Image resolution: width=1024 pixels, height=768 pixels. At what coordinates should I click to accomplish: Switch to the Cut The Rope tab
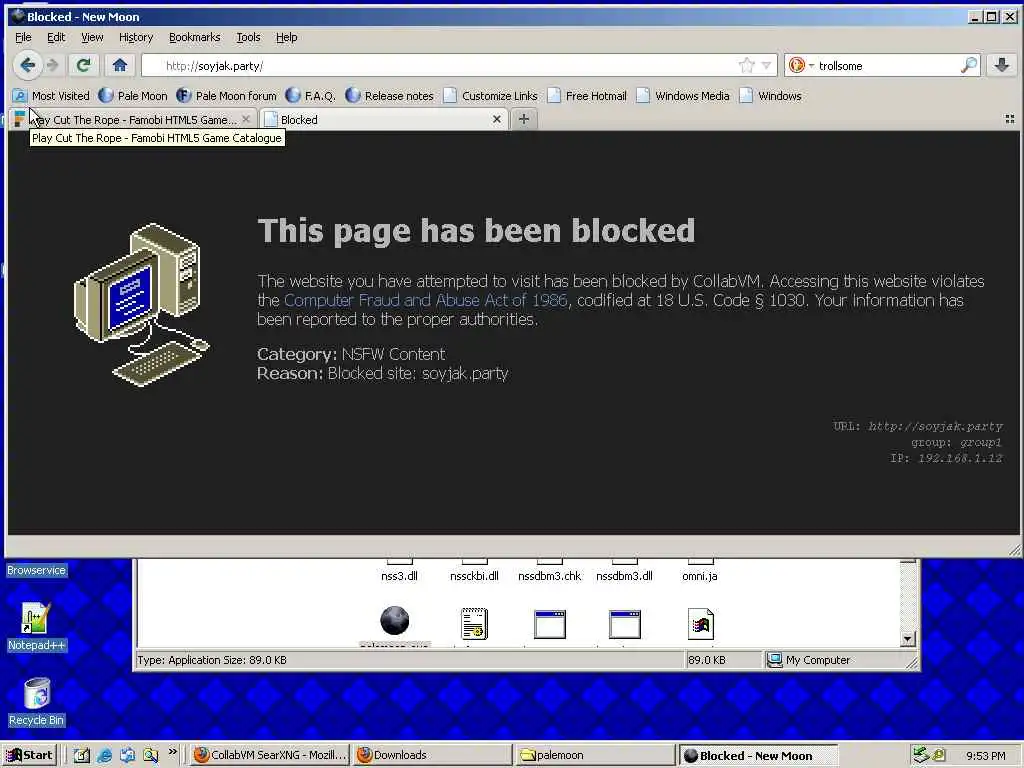pos(131,120)
